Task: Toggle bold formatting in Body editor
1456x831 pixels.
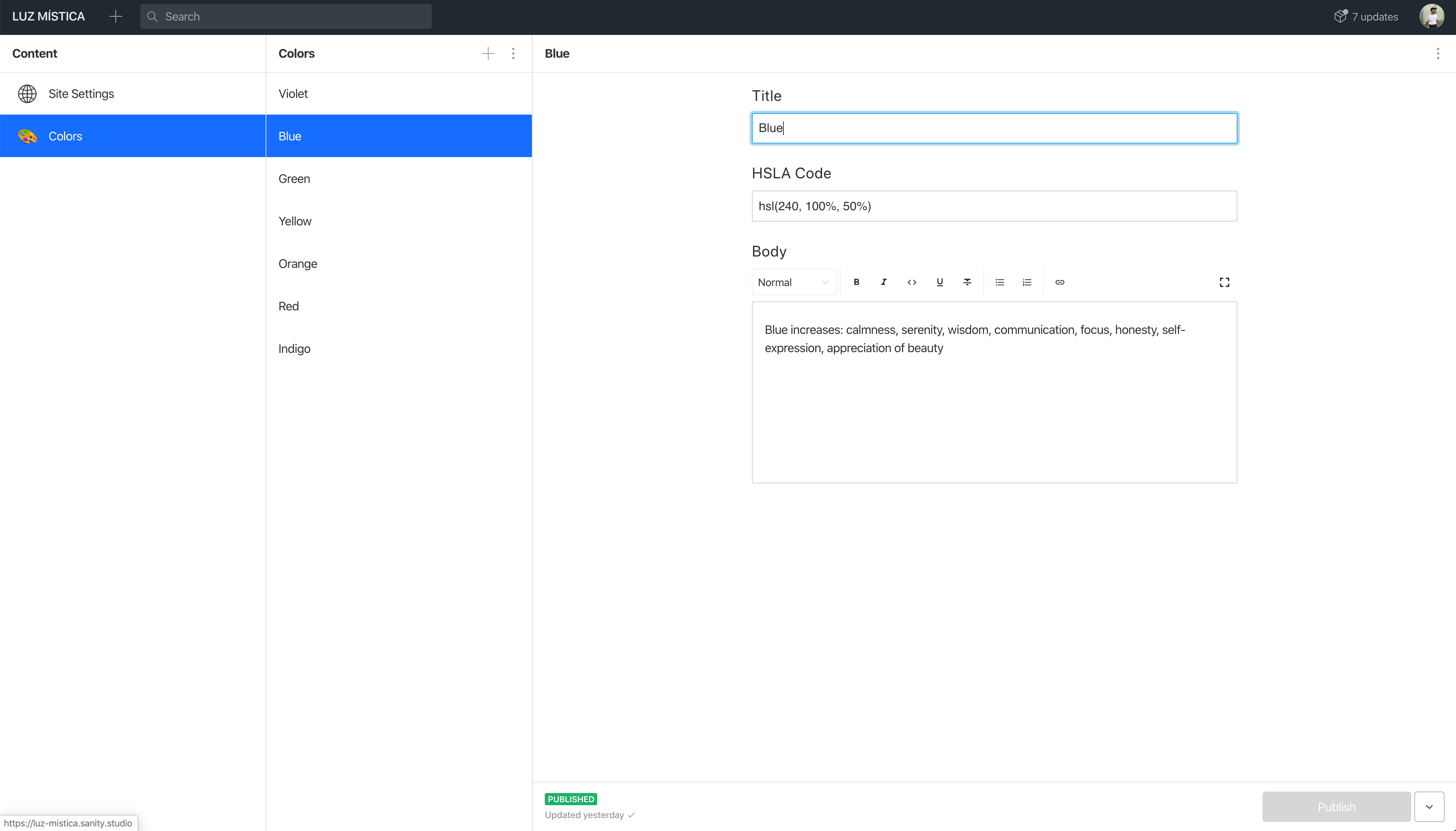Action: pyautogui.click(x=856, y=282)
